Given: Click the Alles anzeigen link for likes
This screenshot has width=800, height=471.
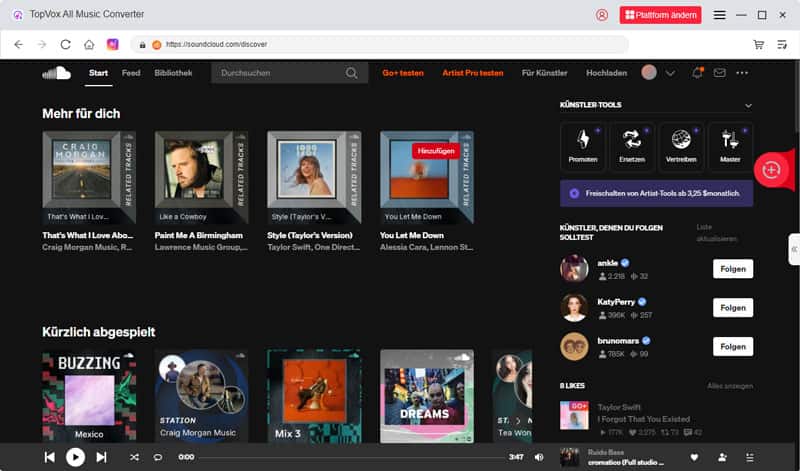Looking at the screenshot, I should pos(730,386).
